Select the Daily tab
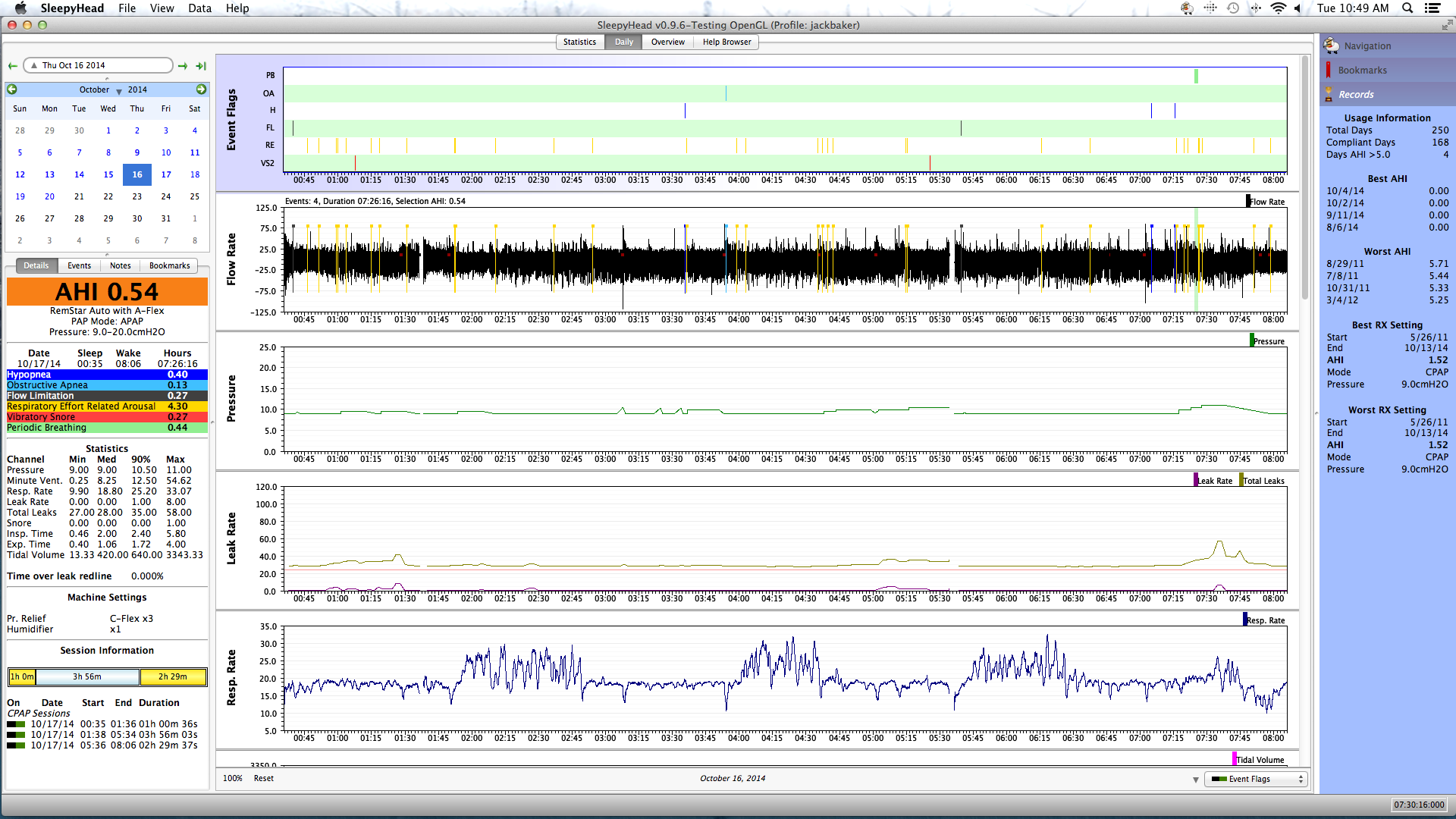The image size is (1456, 819). click(x=623, y=42)
